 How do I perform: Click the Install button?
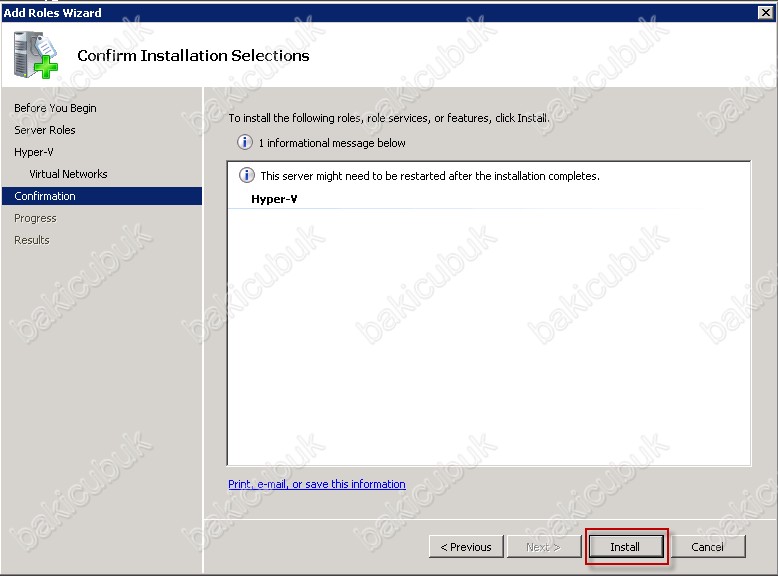[x=626, y=547]
